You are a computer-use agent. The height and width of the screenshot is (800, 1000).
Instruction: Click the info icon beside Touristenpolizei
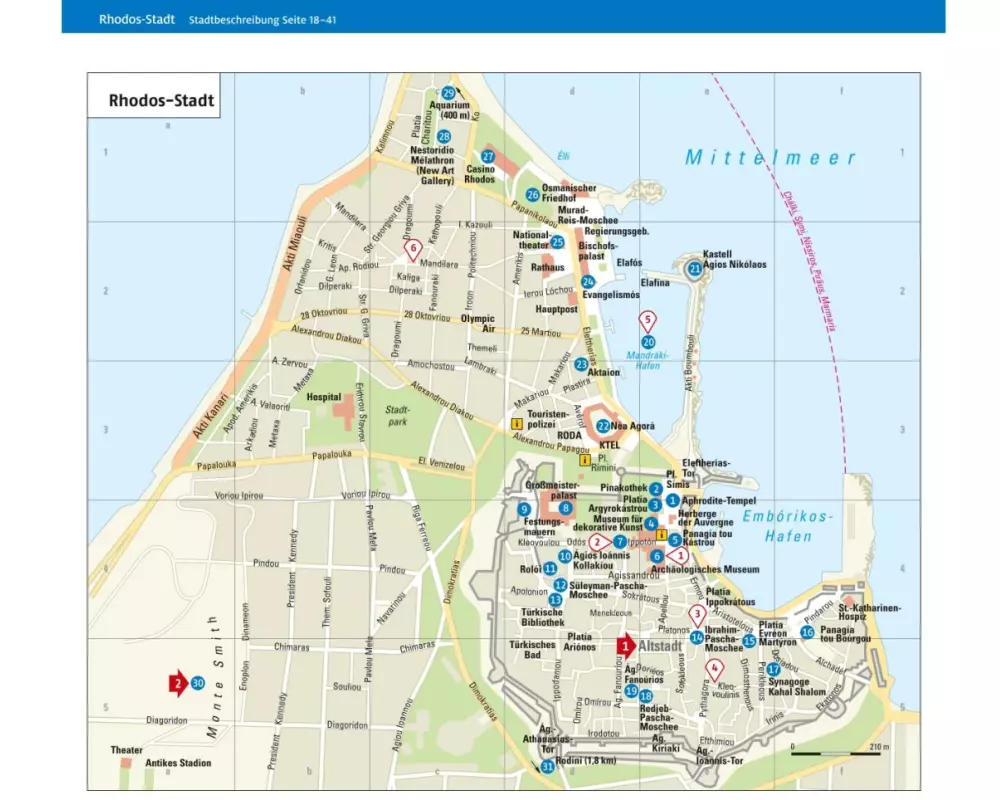pos(517,424)
